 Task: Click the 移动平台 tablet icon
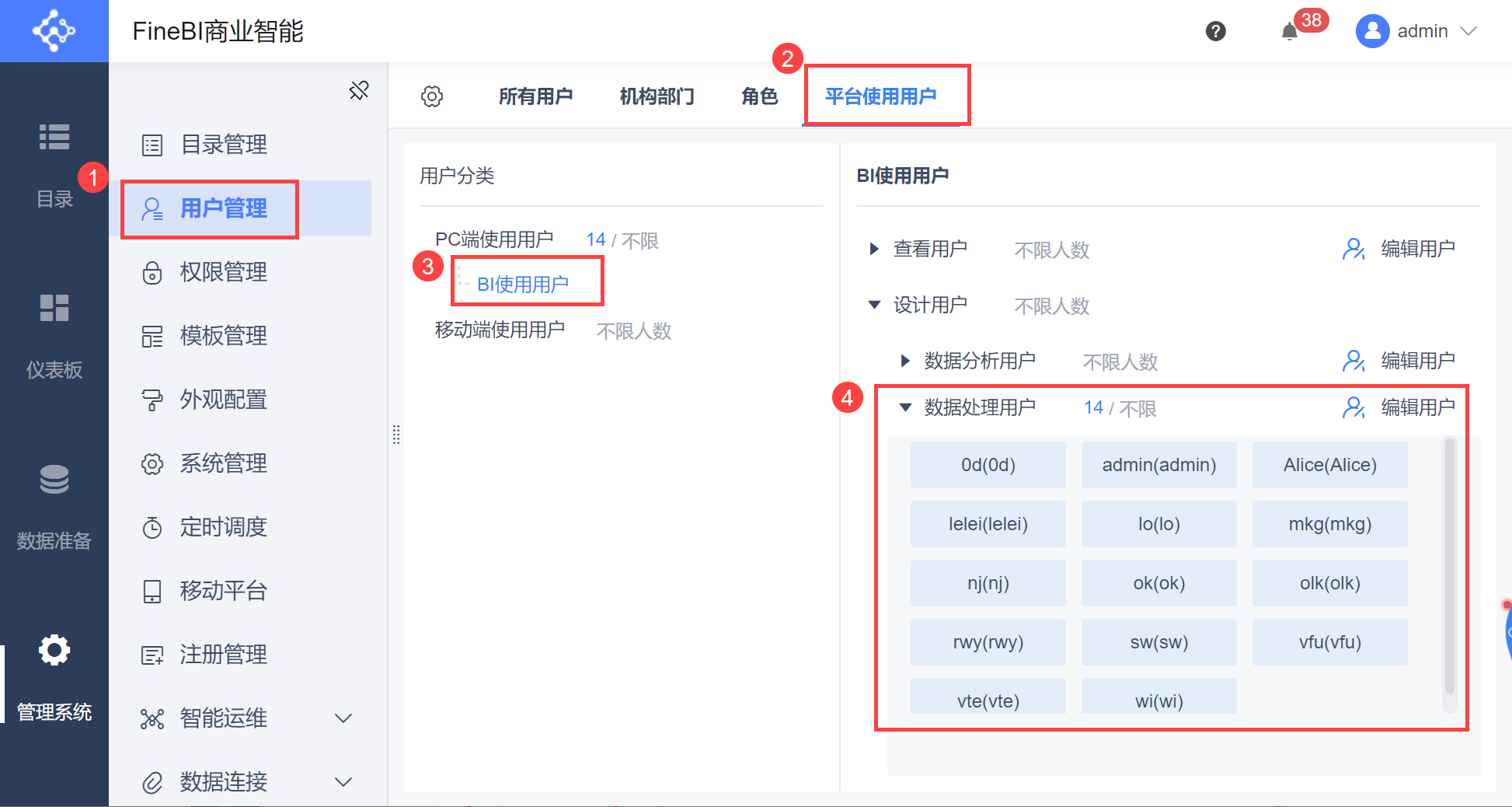pyautogui.click(x=152, y=592)
